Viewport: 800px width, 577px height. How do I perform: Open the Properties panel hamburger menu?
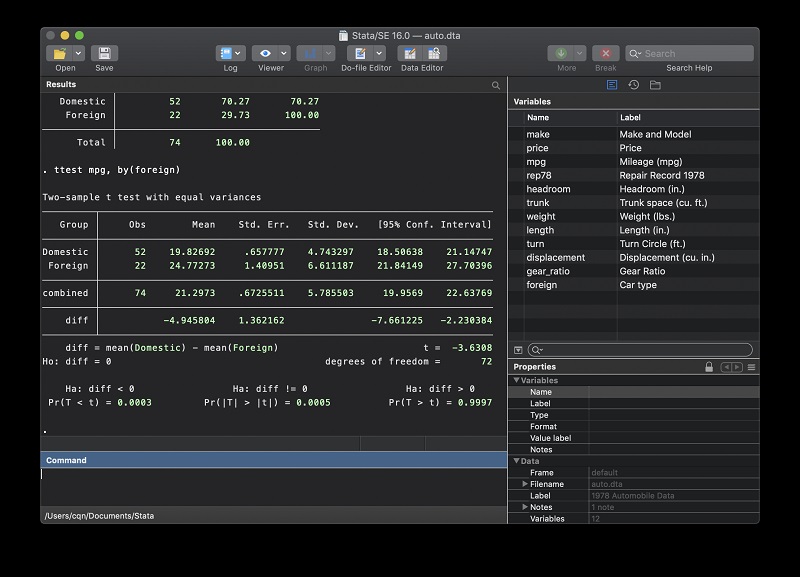[x=751, y=367]
